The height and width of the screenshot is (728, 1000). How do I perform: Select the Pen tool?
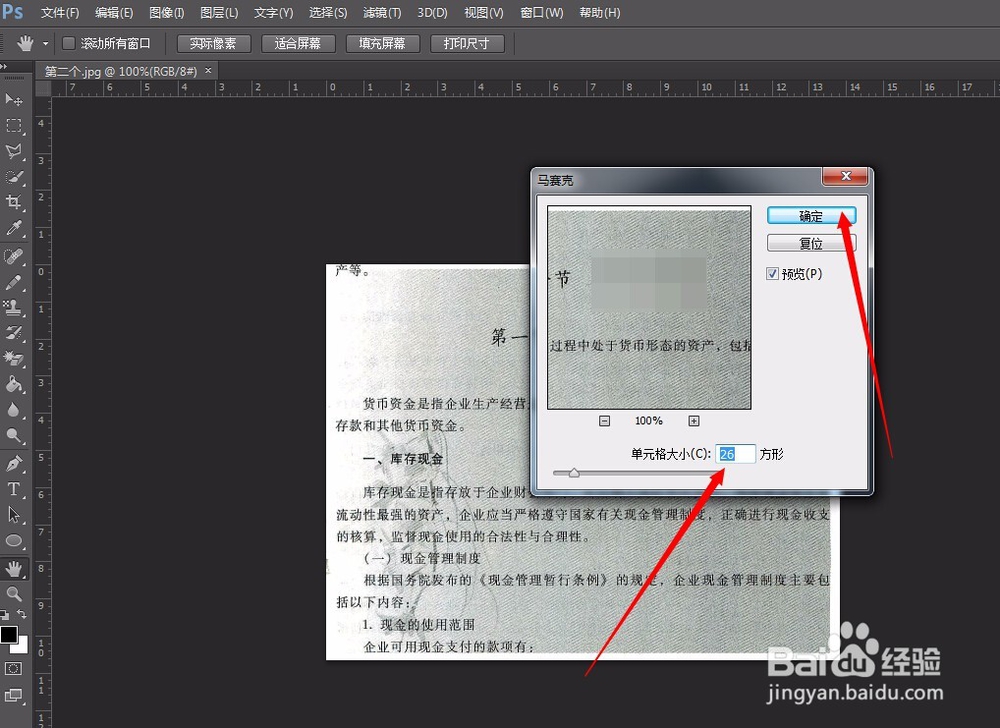(x=13, y=462)
